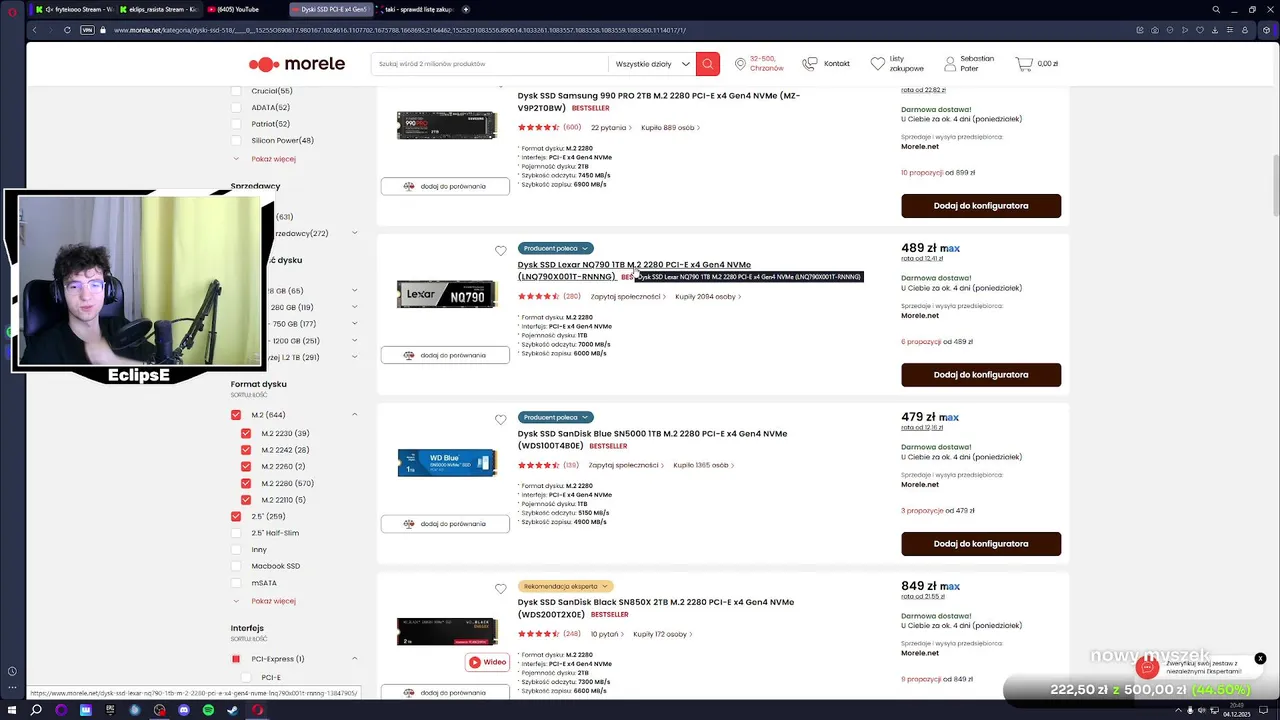The image size is (1280, 720).
Task: Click browser reload button
Action: (x=67, y=30)
